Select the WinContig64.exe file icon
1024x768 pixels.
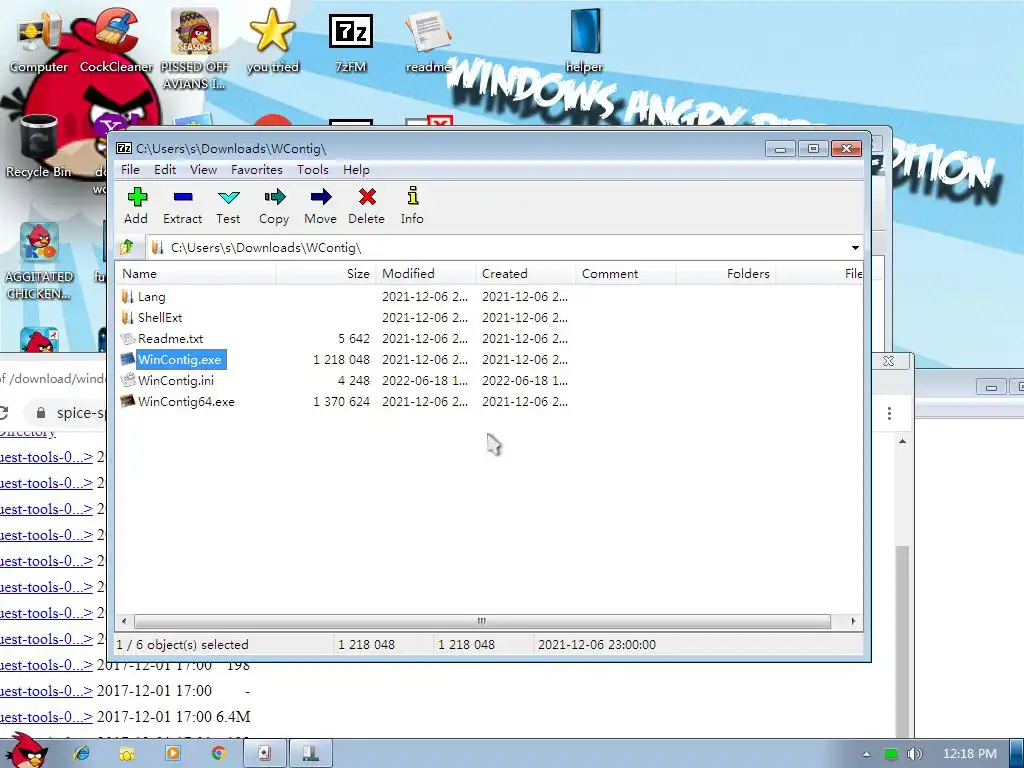point(127,401)
